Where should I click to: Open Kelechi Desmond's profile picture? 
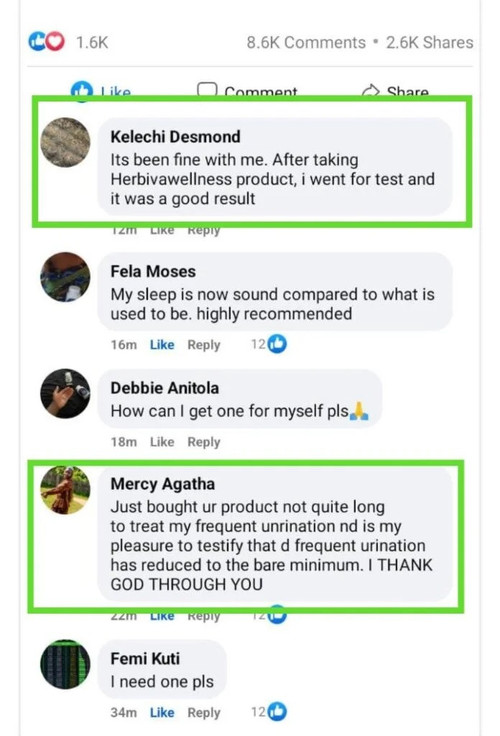click(65, 142)
